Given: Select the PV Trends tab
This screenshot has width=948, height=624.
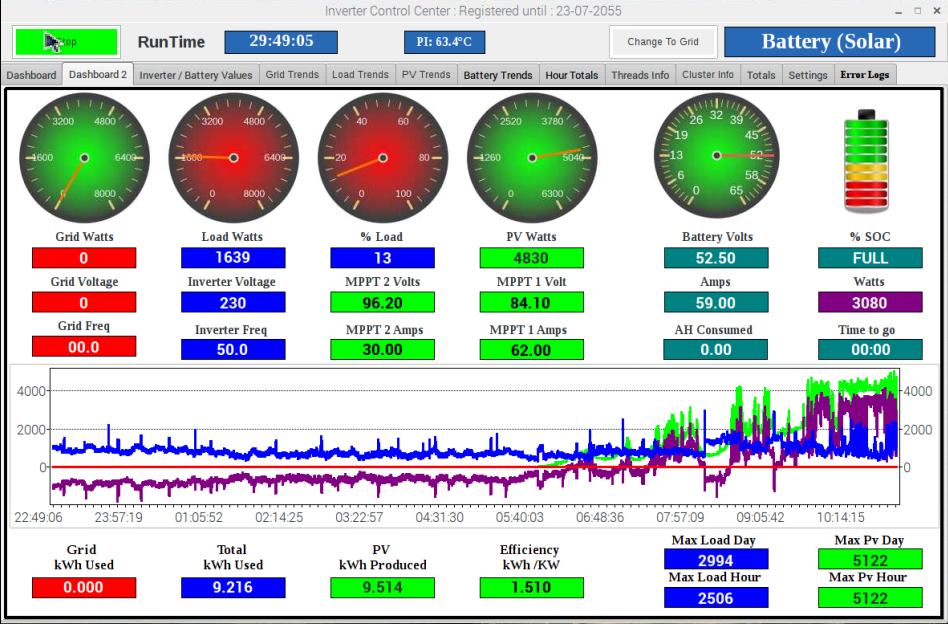Looking at the screenshot, I should point(426,75).
